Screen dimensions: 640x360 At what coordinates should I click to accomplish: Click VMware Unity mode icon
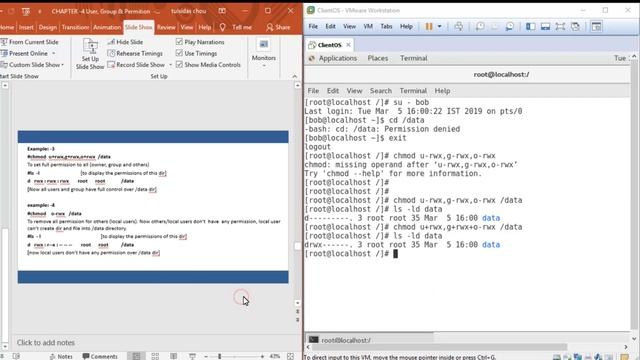point(575,27)
